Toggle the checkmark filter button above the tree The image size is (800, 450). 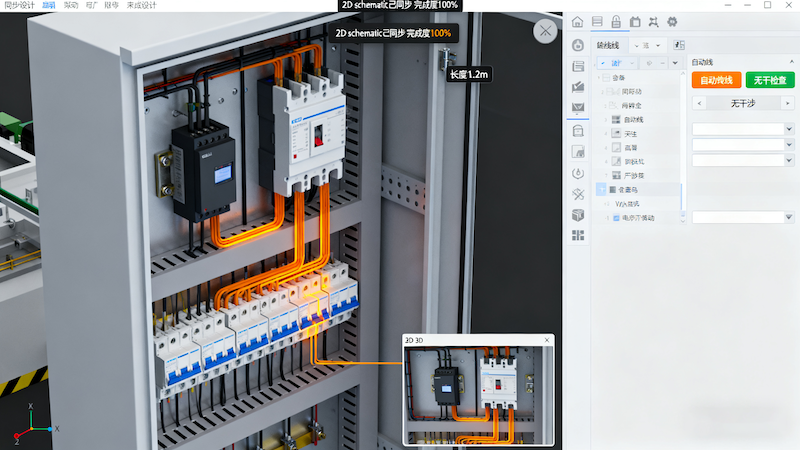603,62
